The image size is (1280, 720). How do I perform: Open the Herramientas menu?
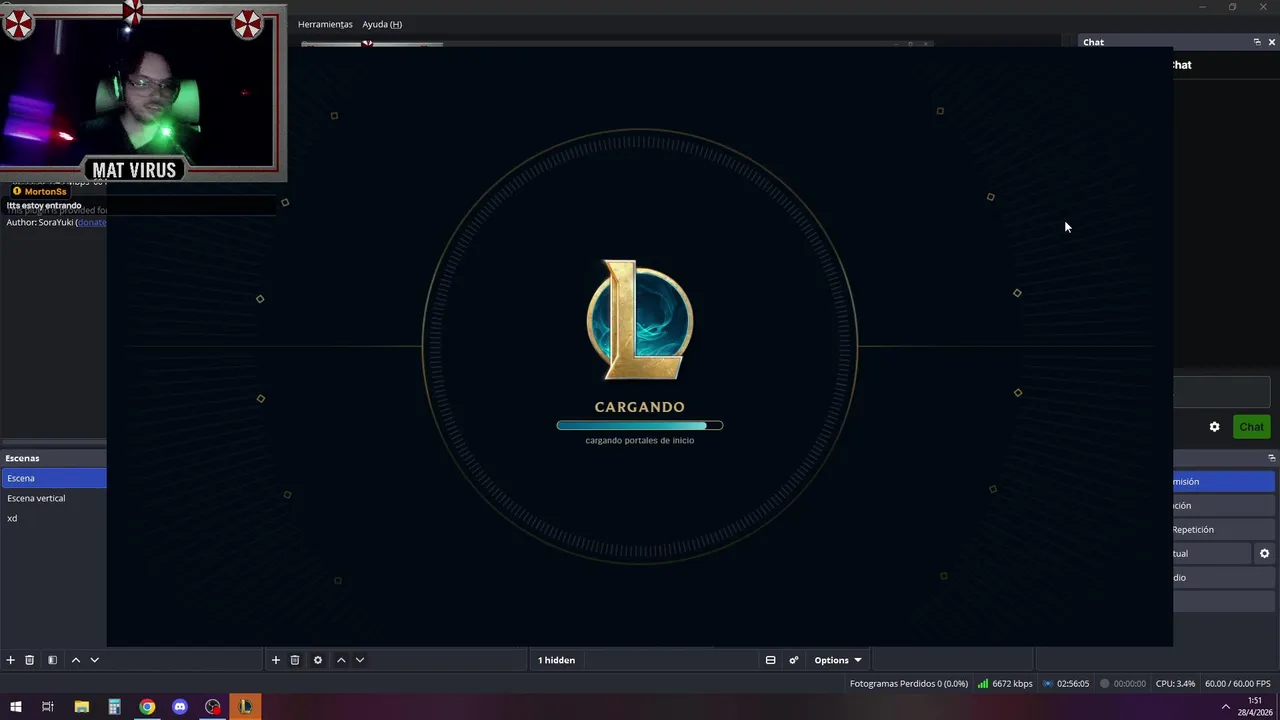coord(325,24)
